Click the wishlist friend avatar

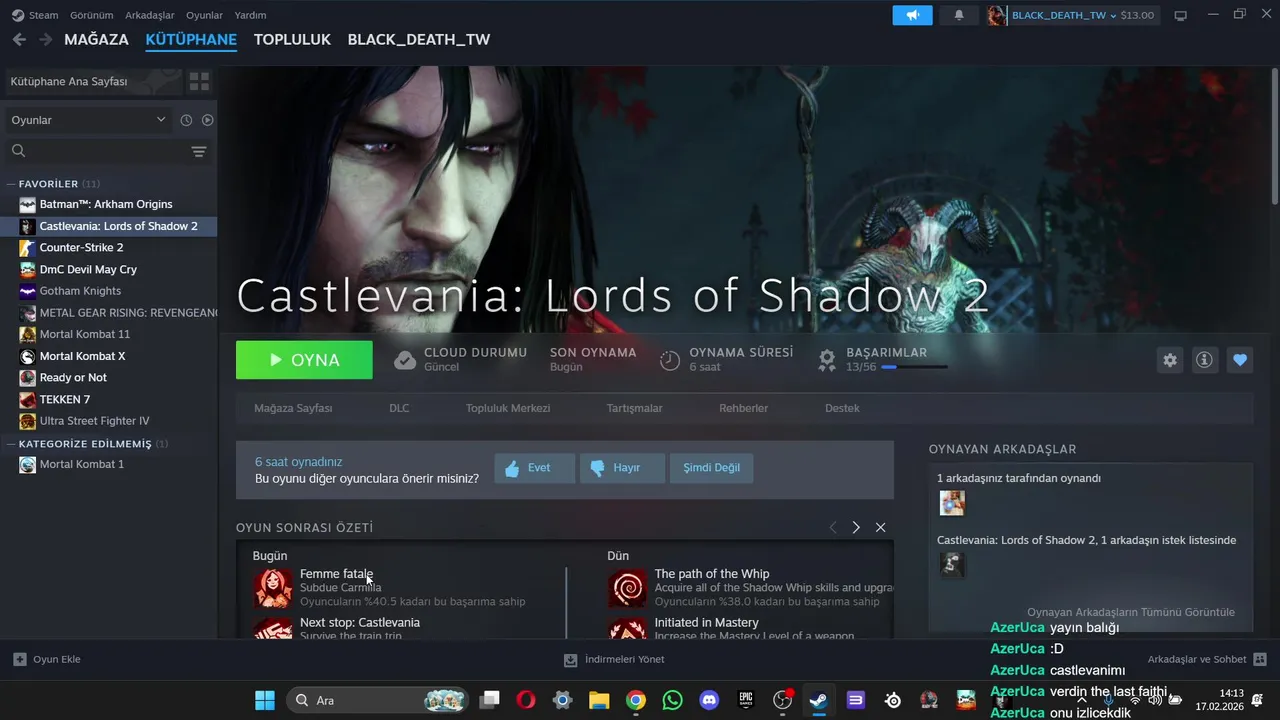952,565
